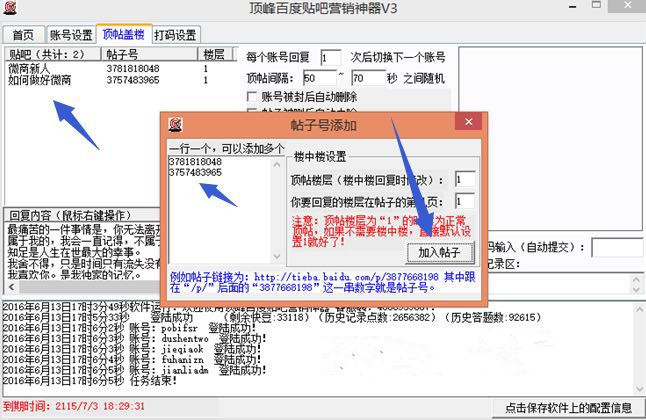Click the 每个账号回复 count field
This screenshot has width=646, height=420.
pyautogui.click(x=330, y=58)
